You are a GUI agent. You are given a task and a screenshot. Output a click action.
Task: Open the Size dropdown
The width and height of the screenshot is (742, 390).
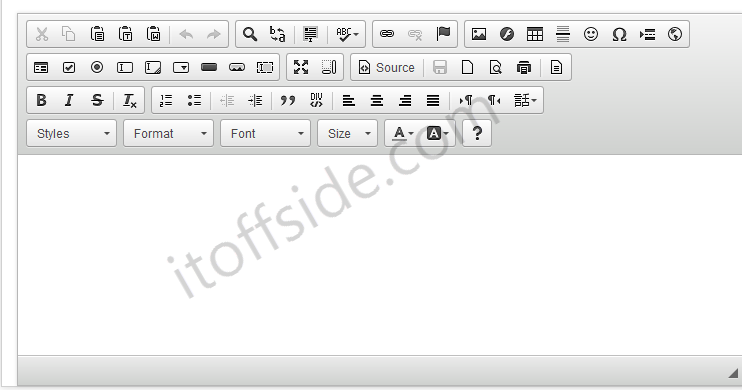[x=347, y=133]
